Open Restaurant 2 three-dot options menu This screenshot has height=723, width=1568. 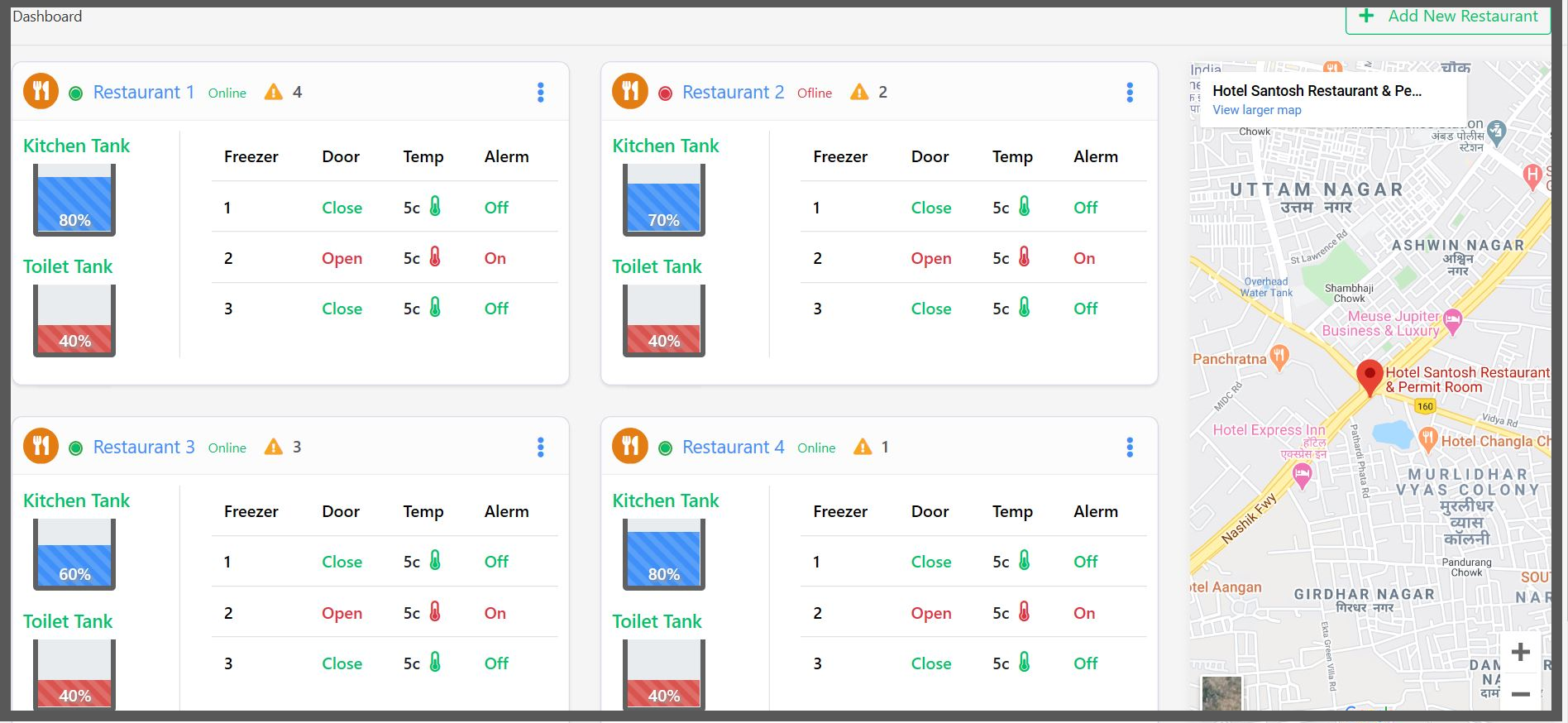(x=1130, y=92)
